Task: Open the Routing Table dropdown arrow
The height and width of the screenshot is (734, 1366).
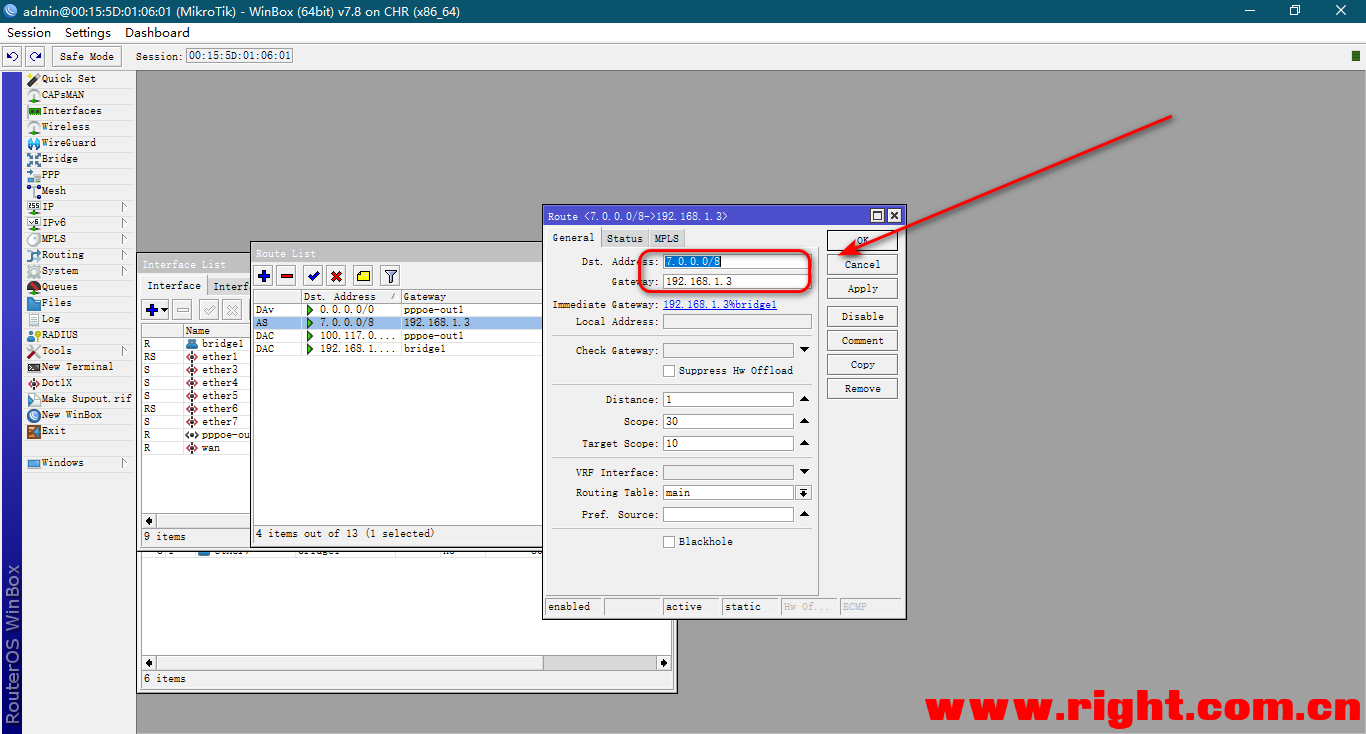Action: point(804,493)
